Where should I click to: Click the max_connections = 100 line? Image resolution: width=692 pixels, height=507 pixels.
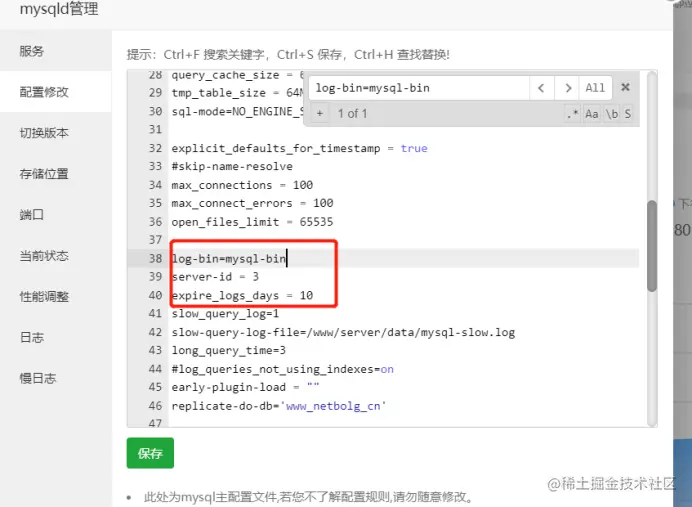point(242,185)
